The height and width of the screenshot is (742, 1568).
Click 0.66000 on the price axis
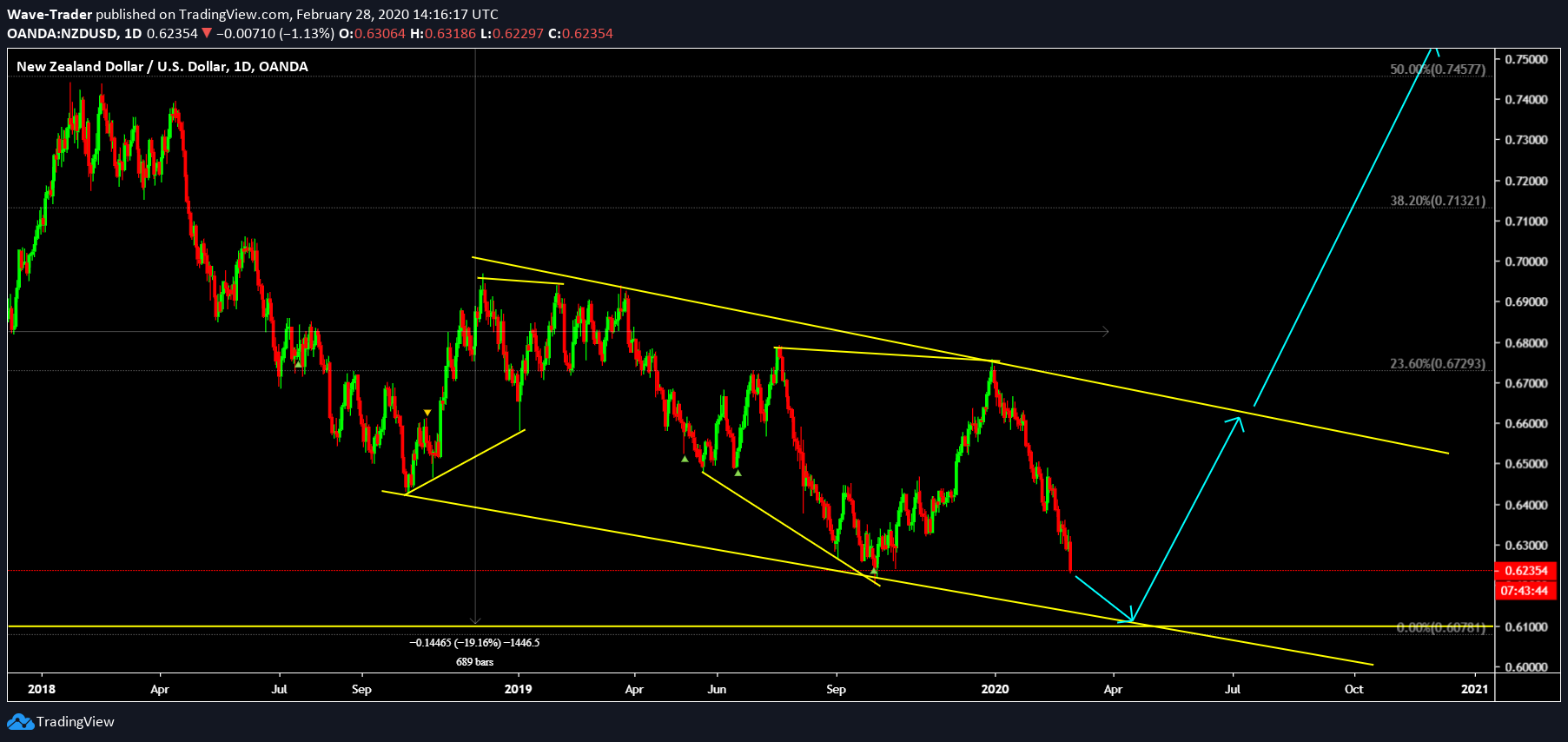(x=1526, y=424)
